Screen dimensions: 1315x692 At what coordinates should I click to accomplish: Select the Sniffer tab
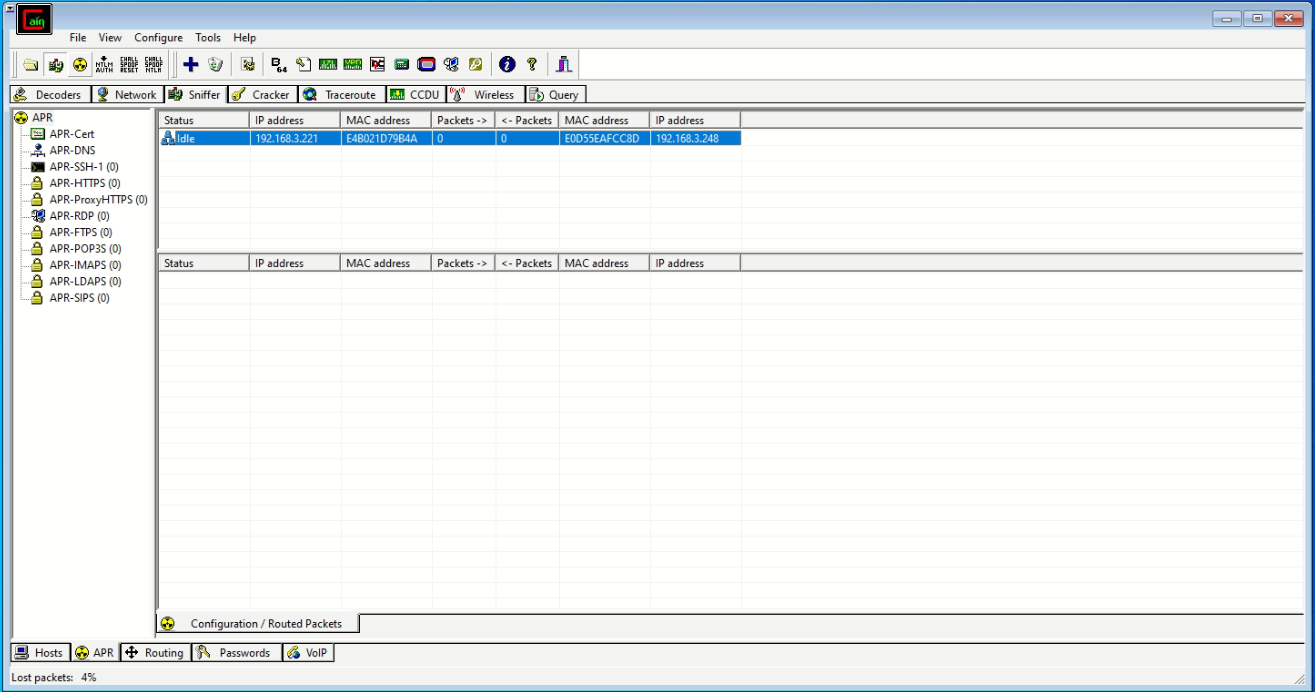coord(194,95)
